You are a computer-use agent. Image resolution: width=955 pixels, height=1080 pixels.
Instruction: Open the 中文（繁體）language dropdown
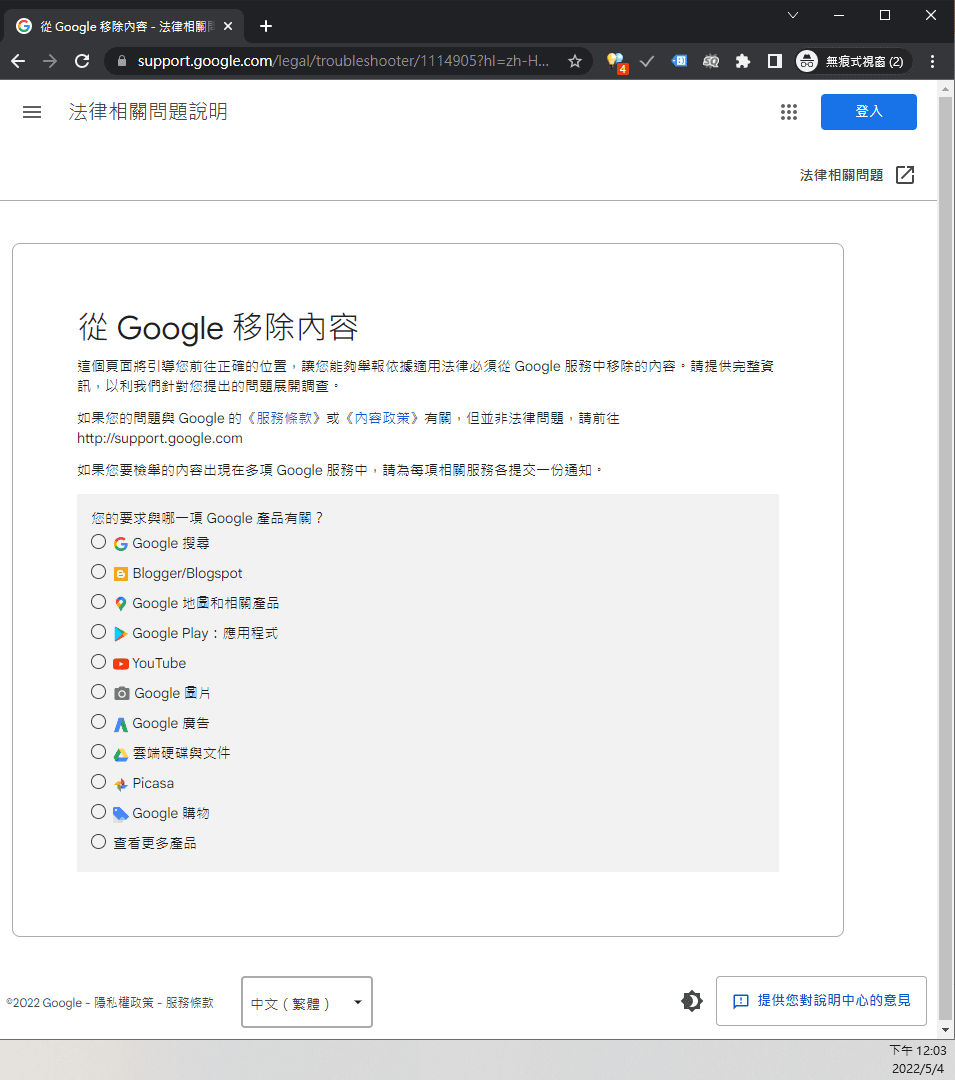pos(307,1002)
